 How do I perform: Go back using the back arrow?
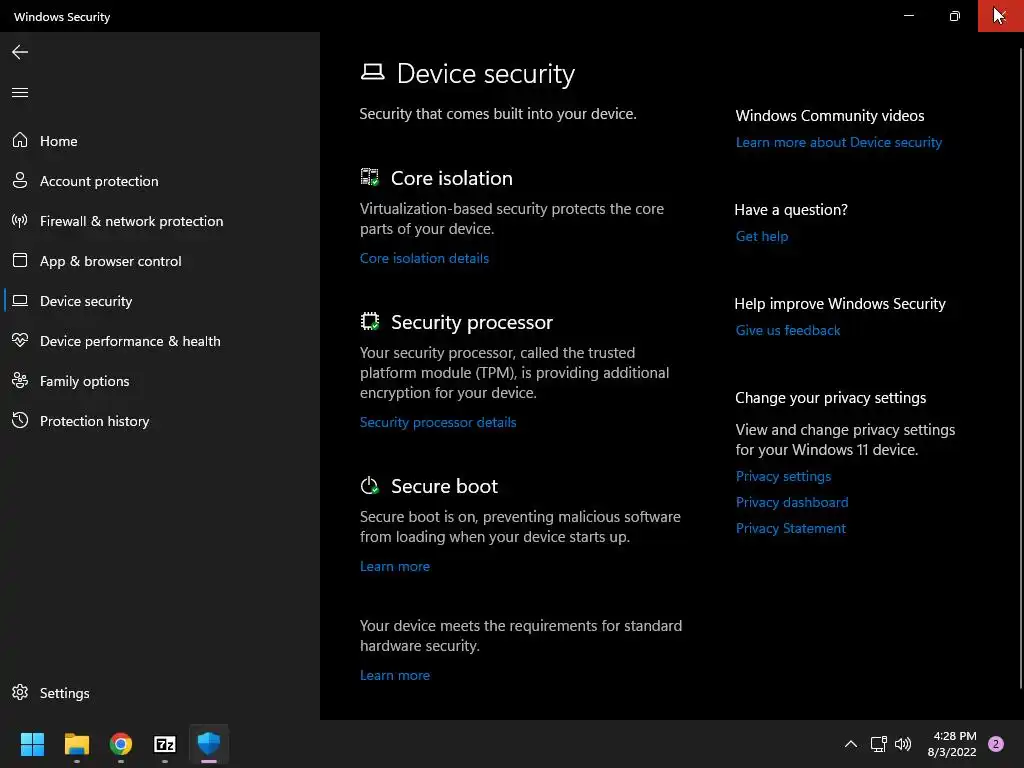[x=20, y=52]
